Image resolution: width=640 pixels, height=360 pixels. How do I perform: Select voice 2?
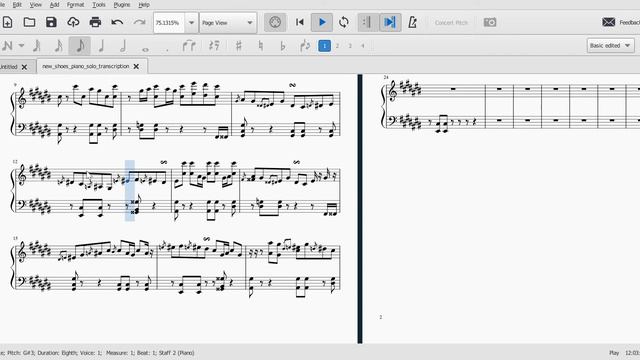[x=337, y=46]
